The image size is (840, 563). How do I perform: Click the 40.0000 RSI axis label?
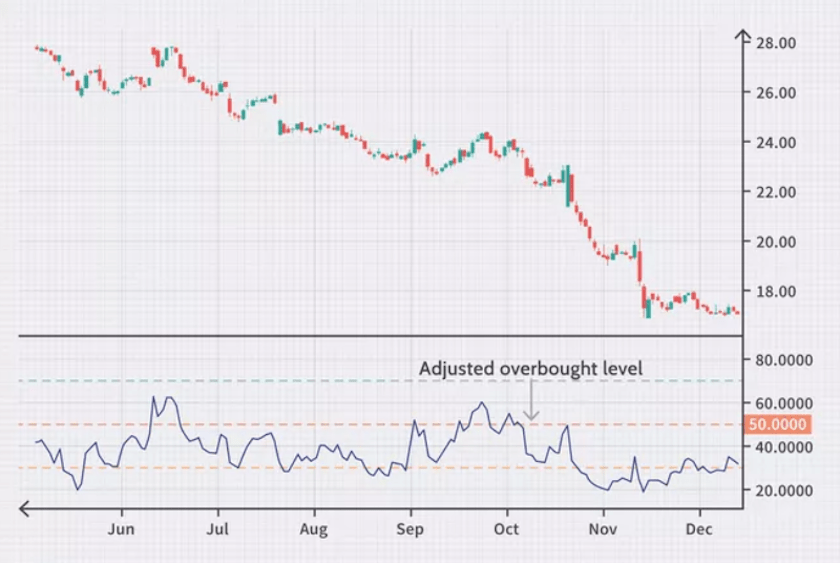(x=784, y=447)
